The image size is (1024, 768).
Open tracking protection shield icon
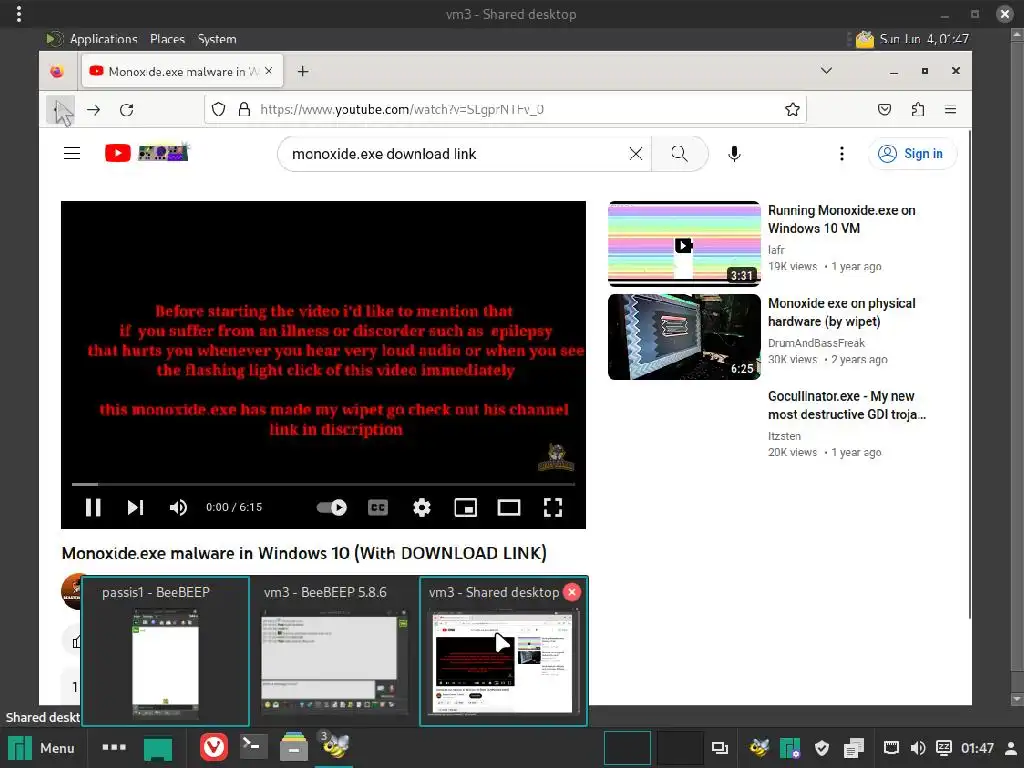[219, 109]
